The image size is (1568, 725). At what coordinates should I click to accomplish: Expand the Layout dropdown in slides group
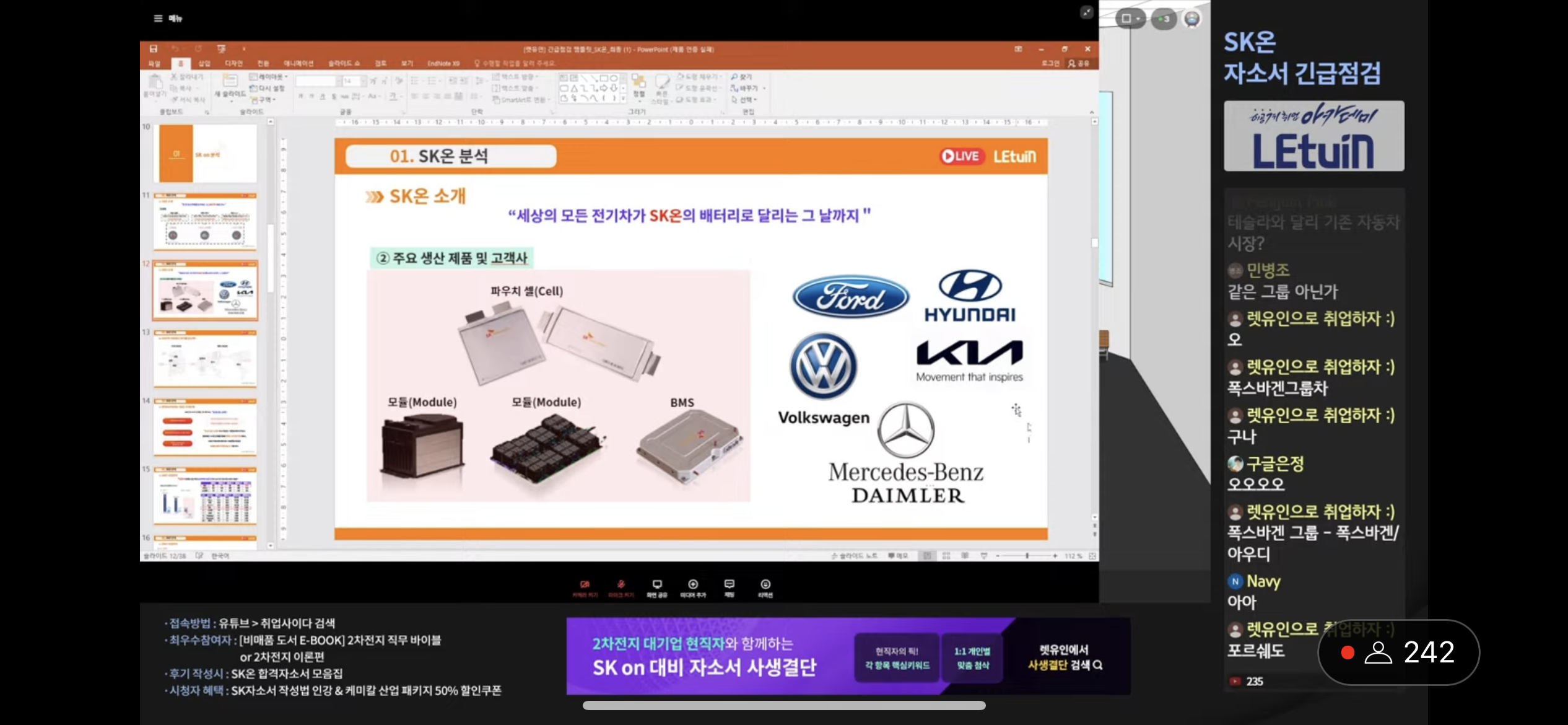(x=269, y=77)
